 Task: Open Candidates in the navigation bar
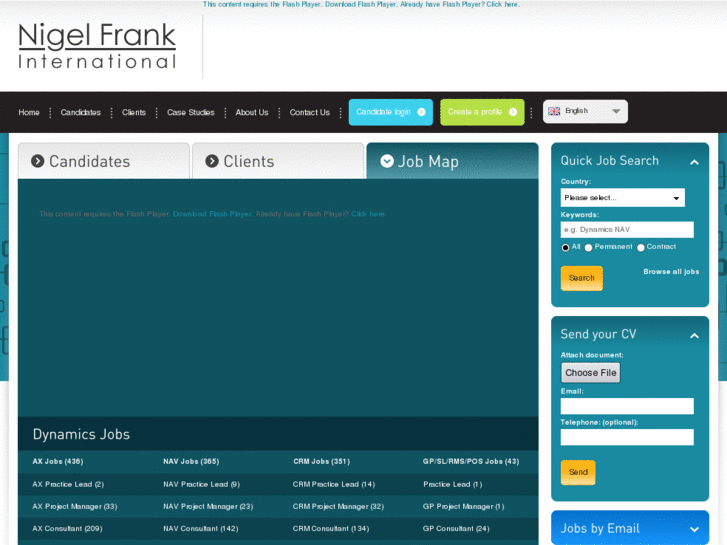click(81, 112)
